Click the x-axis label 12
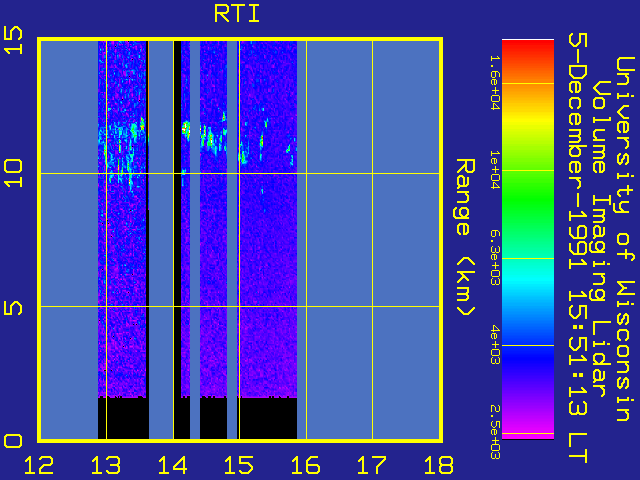This screenshot has height=480, width=640. 39,465
